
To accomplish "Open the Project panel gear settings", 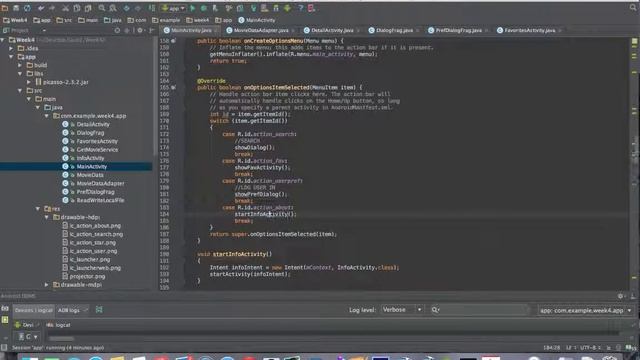I will pos(140,30).
